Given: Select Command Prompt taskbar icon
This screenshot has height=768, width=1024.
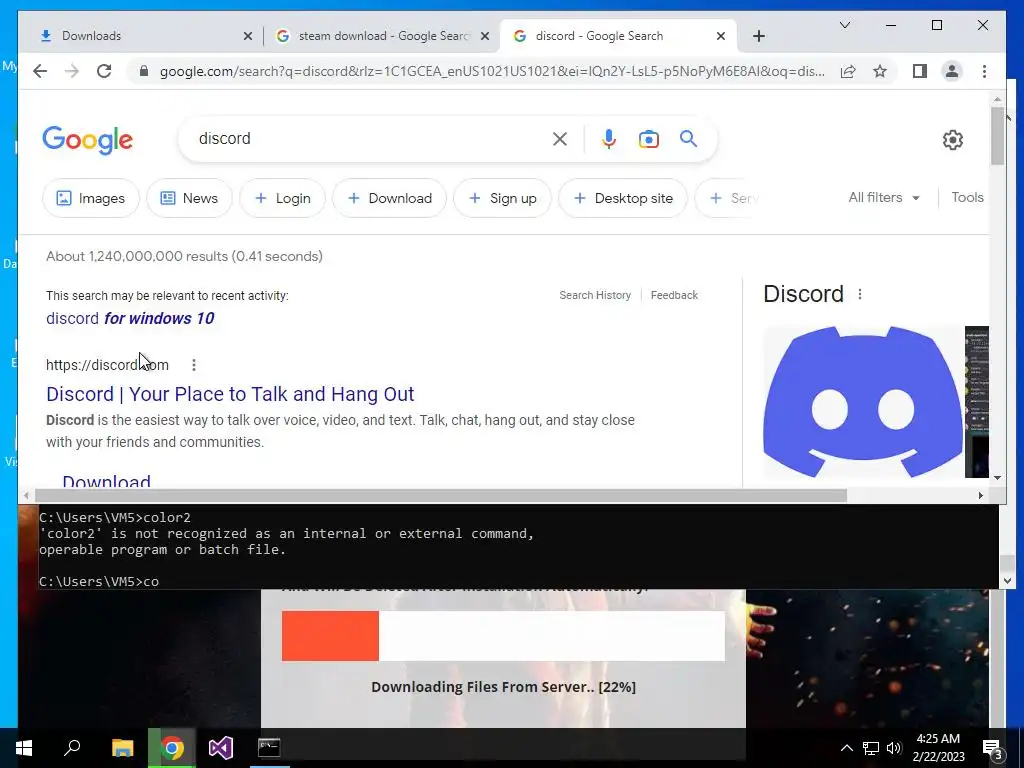Looking at the screenshot, I should point(269,748).
